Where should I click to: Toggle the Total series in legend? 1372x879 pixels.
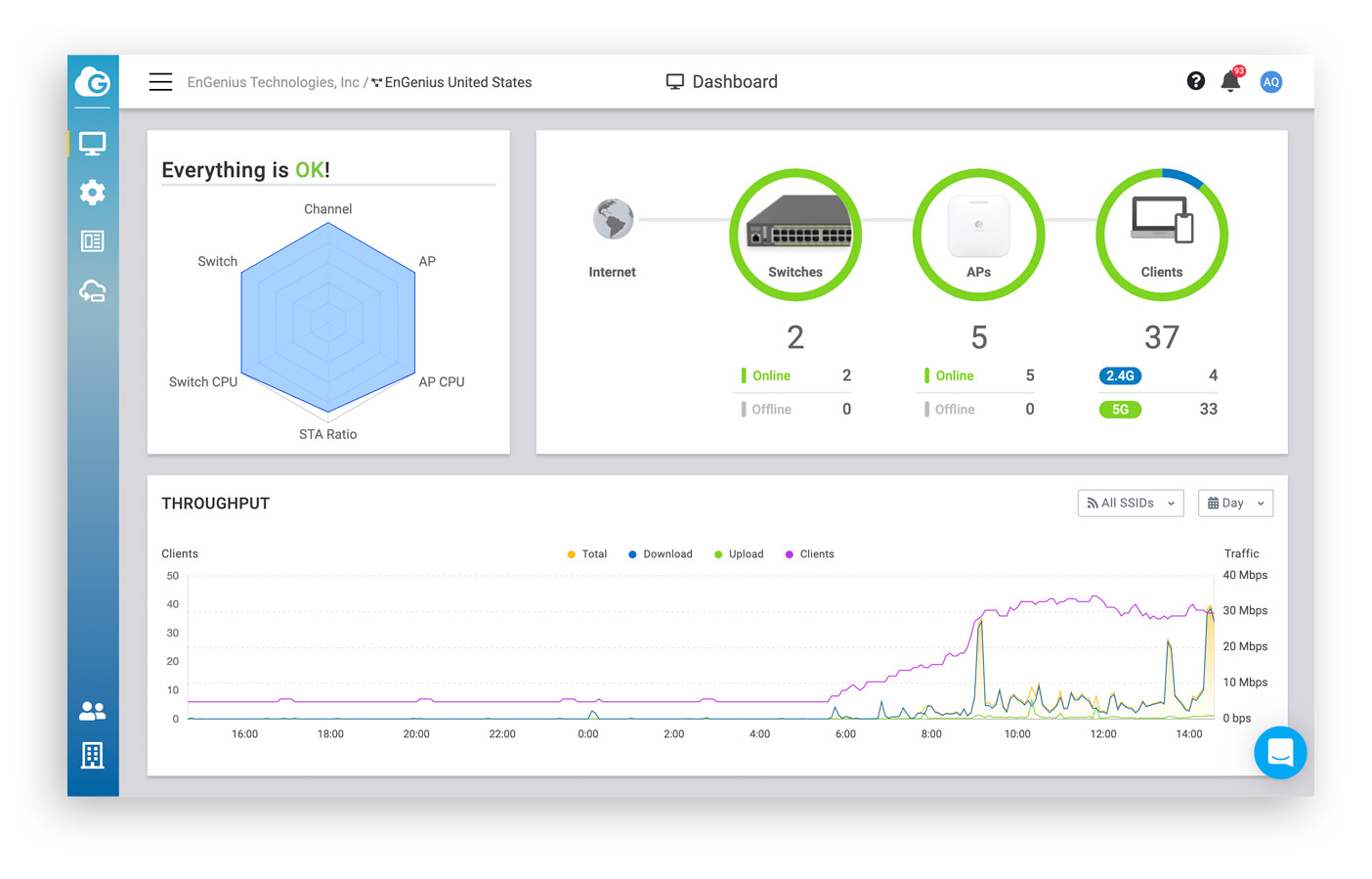tap(587, 554)
